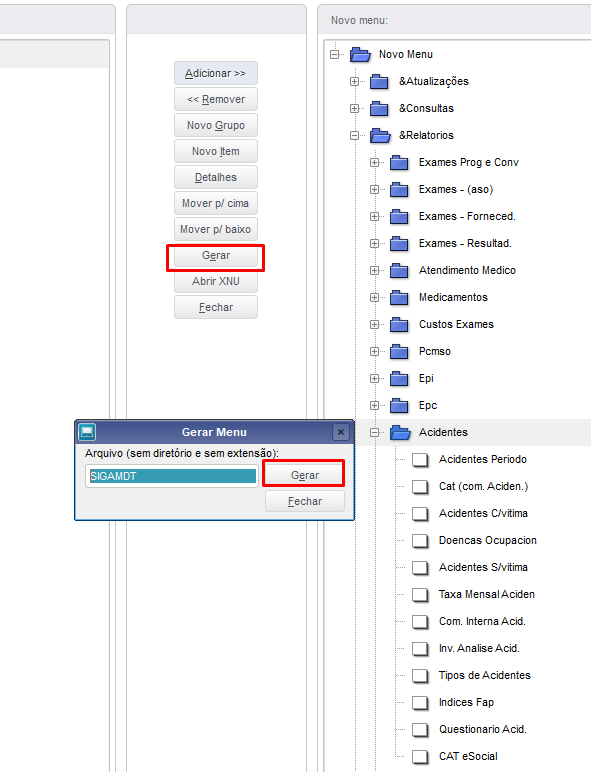Close the Gerar Menu dialog window

pos(340,432)
